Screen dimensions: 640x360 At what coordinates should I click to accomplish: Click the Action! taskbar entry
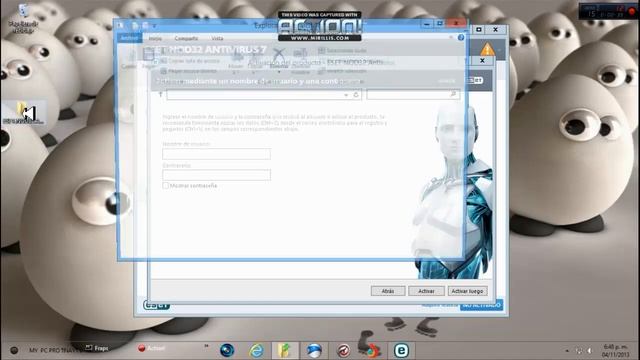coord(151,348)
